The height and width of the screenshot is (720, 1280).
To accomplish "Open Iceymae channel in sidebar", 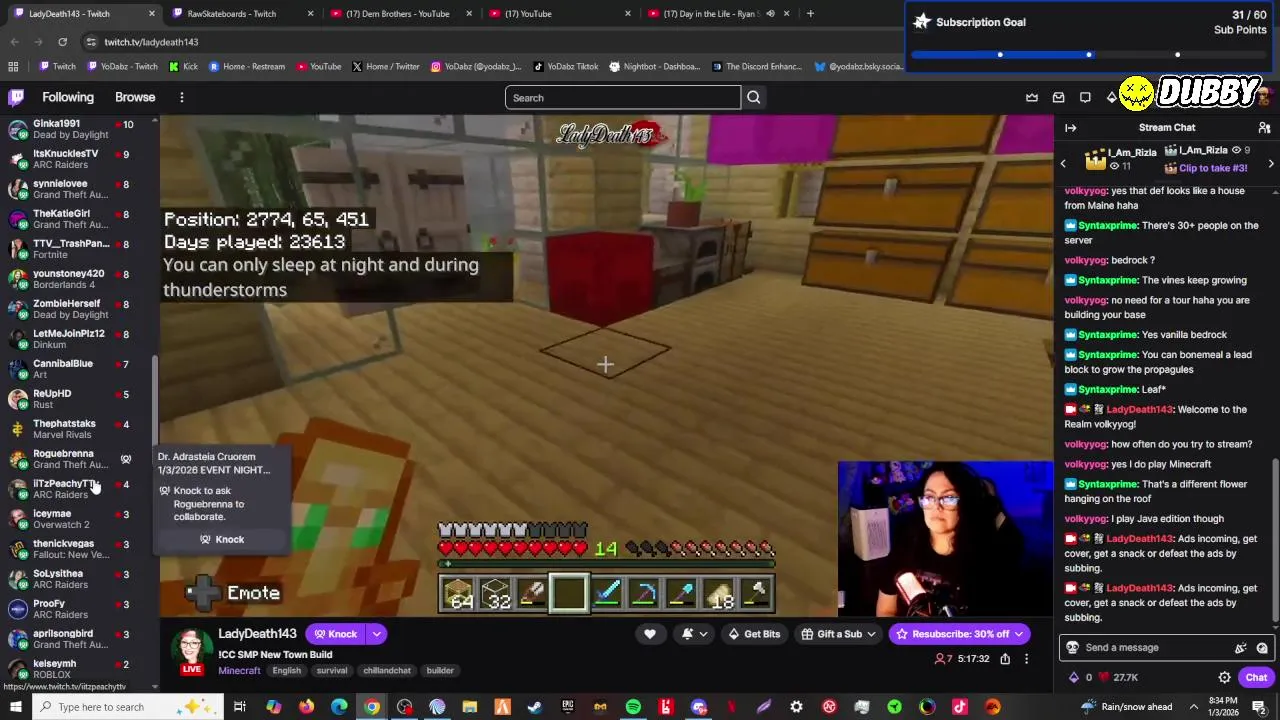I will coord(78,519).
